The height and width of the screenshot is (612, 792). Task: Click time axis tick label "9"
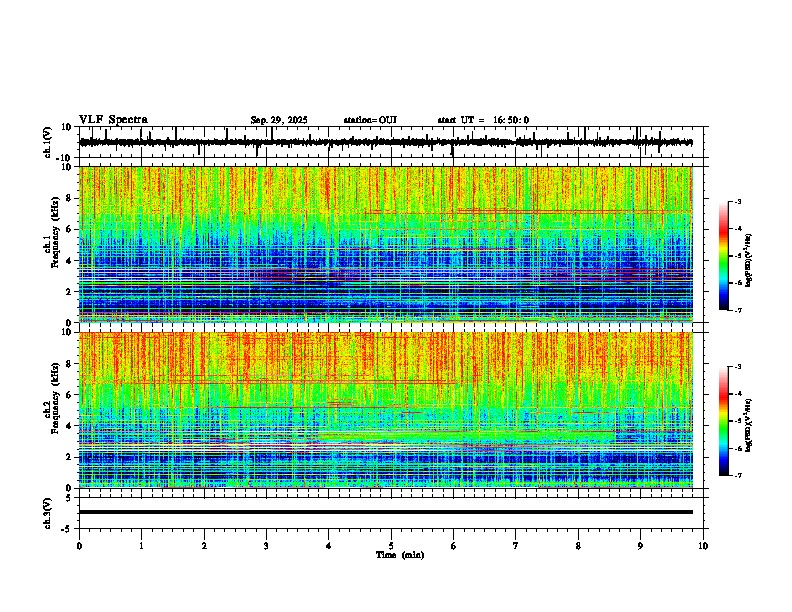click(x=640, y=546)
